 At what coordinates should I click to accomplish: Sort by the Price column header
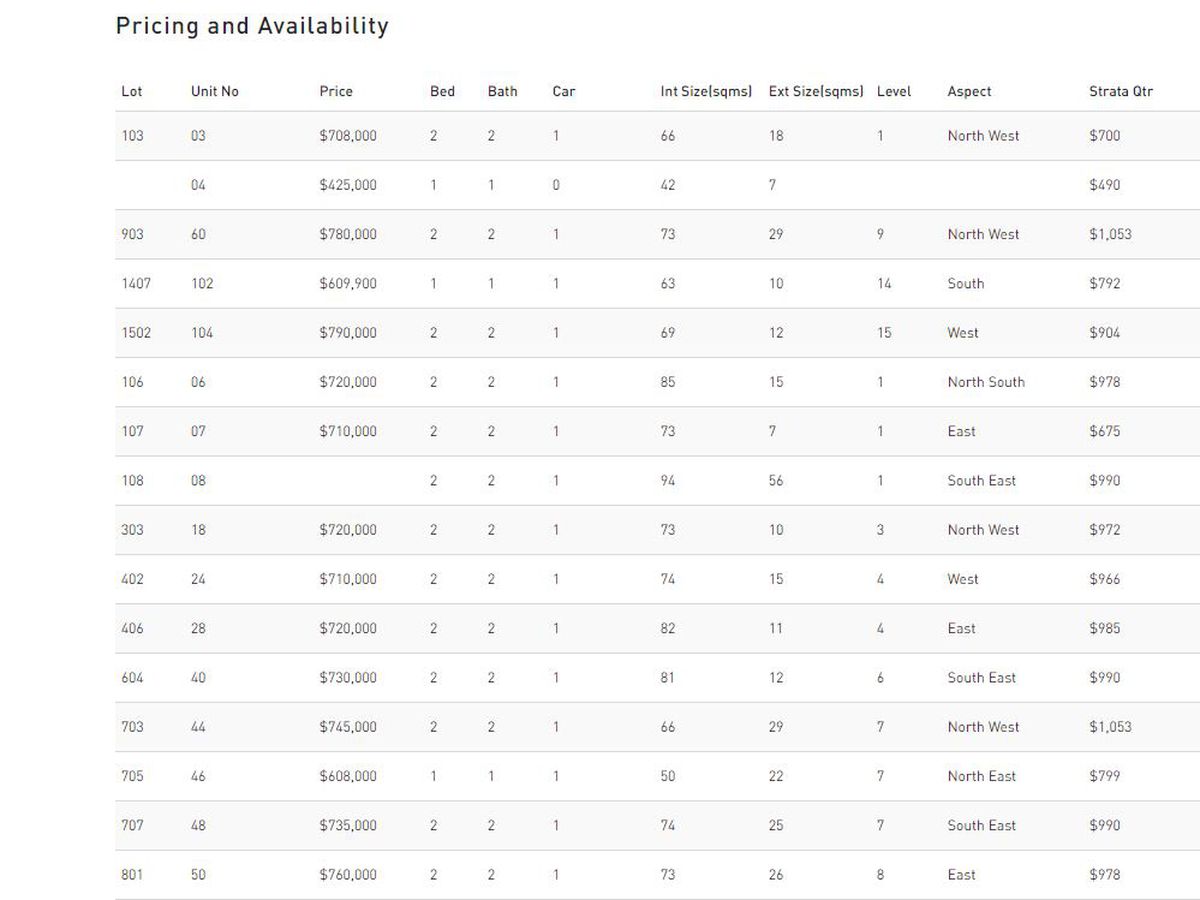pyautogui.click(x=336, y=91)
